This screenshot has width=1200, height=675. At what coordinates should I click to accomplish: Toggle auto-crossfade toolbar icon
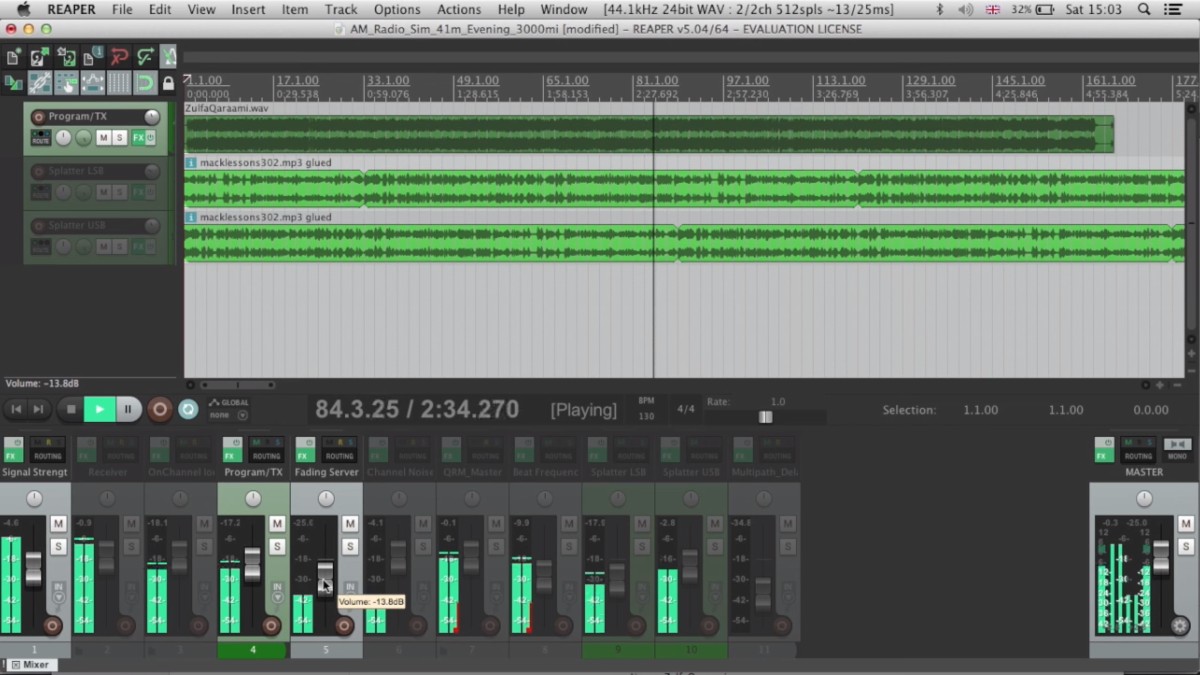coord(13,82)
